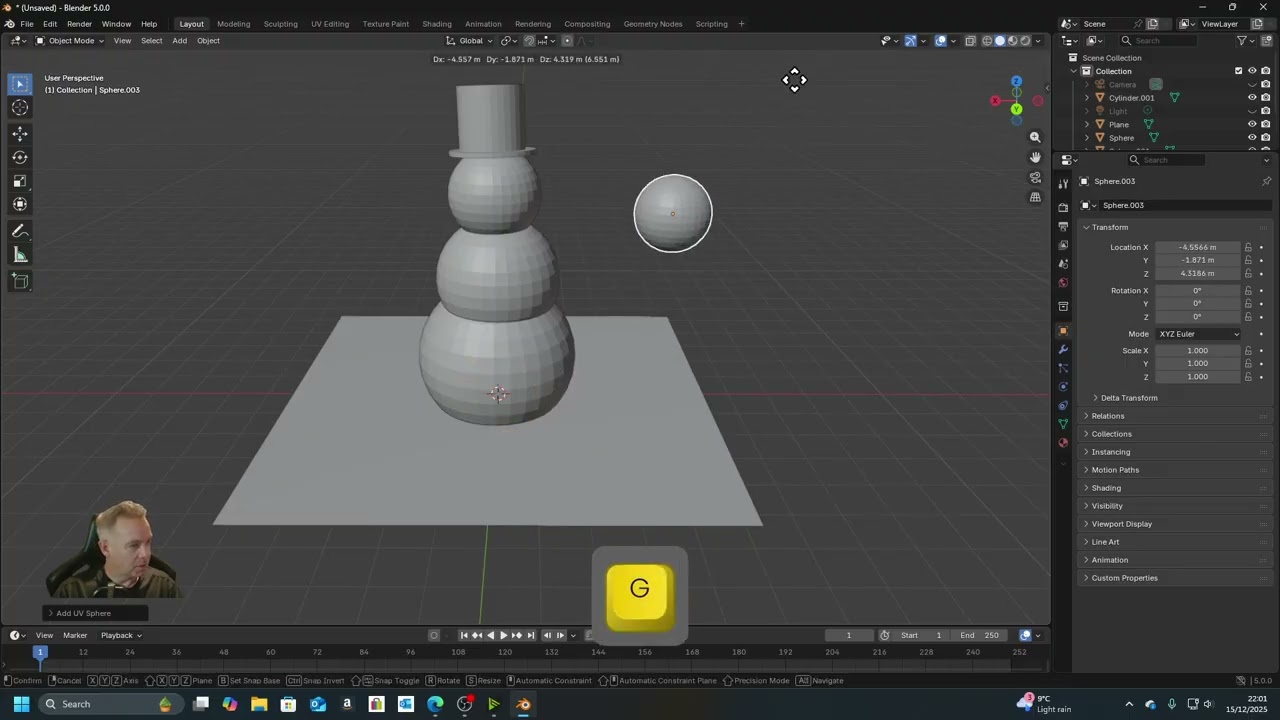The height and width of the screenshot is (720, 1280).
Task: Activate the Scale tool
Action: pos(20,181)
